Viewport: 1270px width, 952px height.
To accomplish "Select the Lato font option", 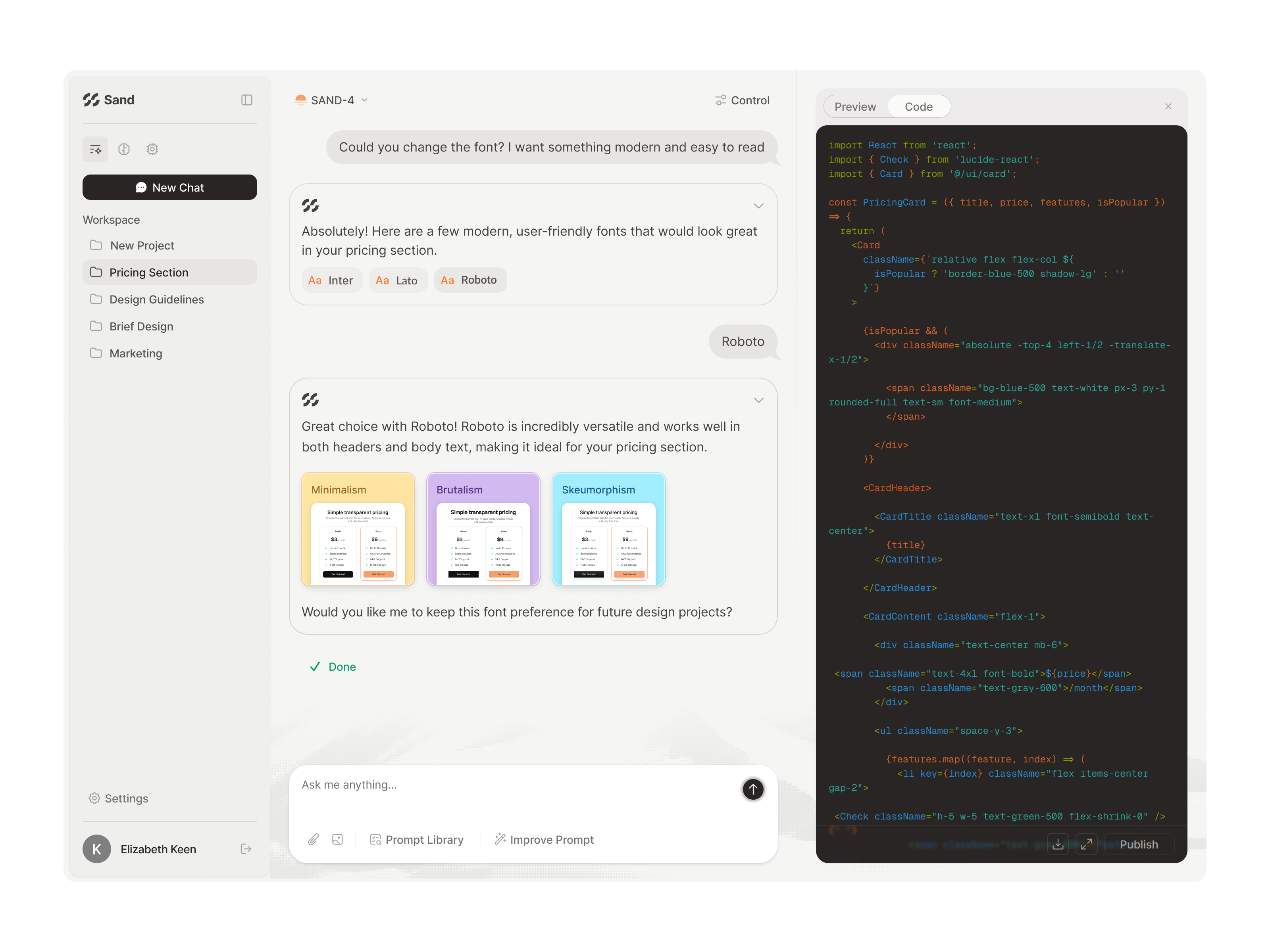I will (398, 280).
